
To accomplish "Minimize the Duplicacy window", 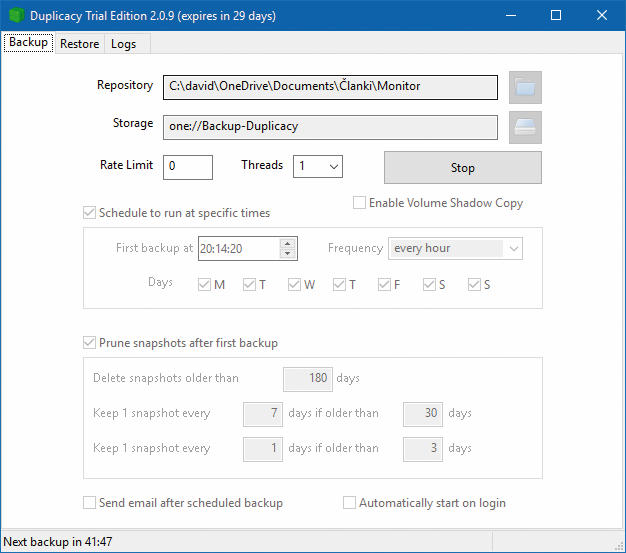I will click(511, 16).
